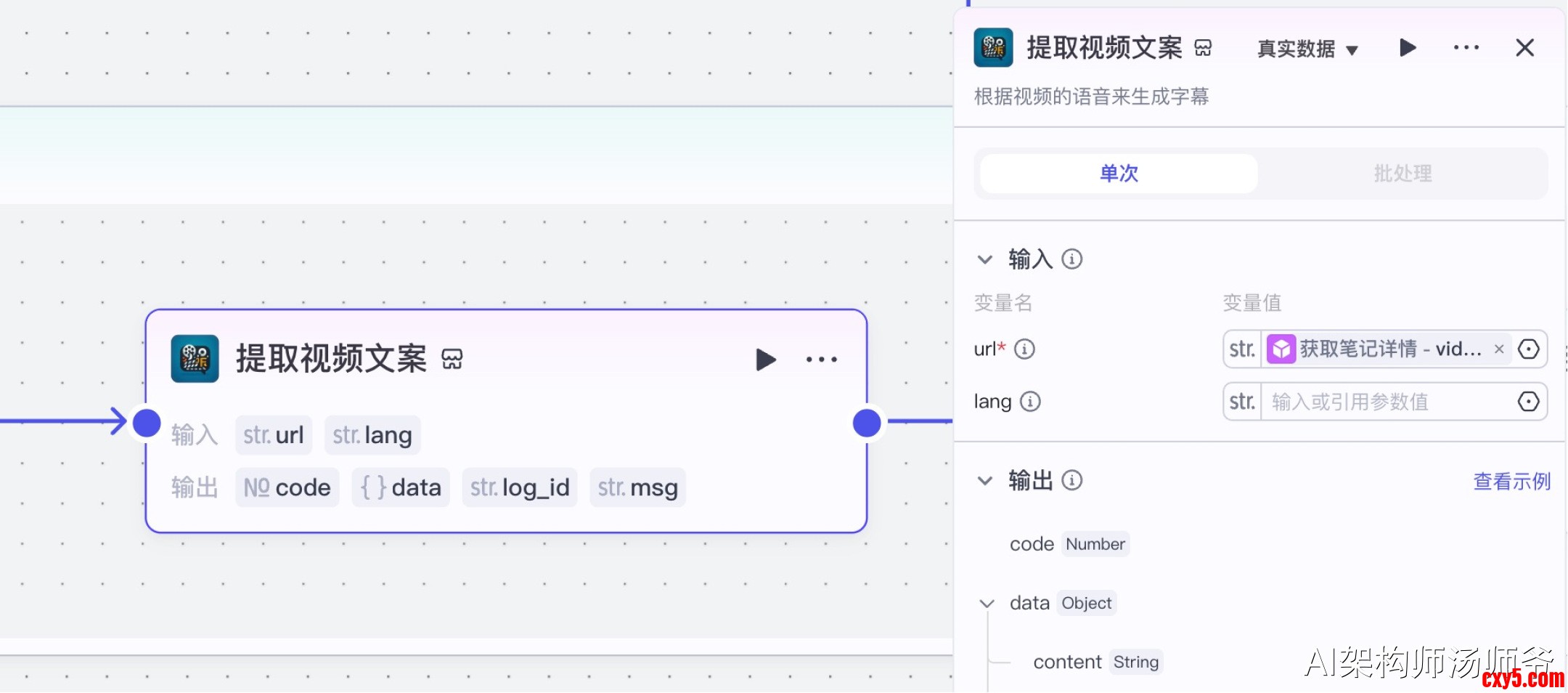The image size is (1568, 693).
Task: Collapse the 输出 section
Action: point(985,480)
